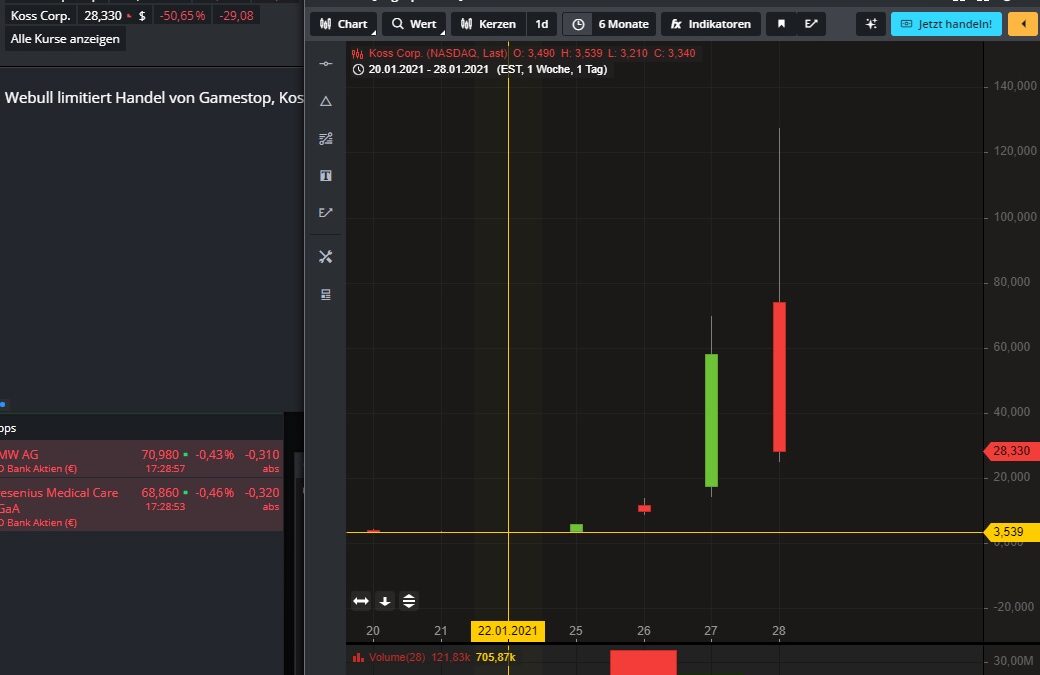Select the triangle shape drawing tool
The image size is (1040, 675).
(325, 101)
